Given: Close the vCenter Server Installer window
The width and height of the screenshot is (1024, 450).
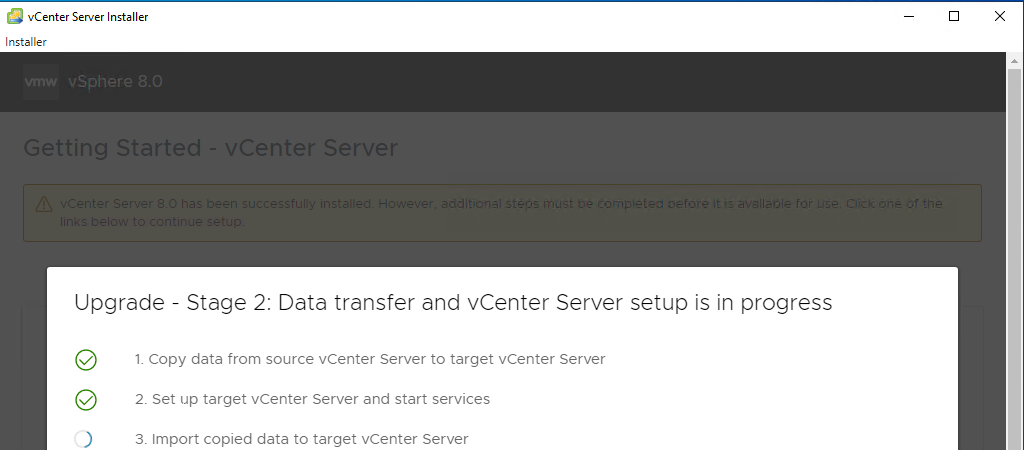Looking at the screenshot, I should click(1000, 16).
